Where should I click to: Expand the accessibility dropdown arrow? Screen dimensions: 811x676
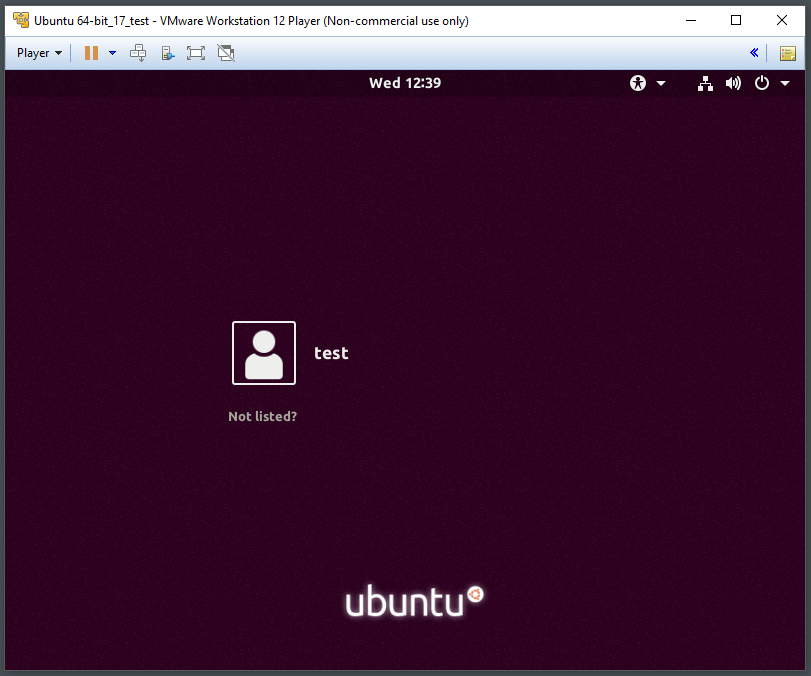pyautogui.click(x=661, y=83)
